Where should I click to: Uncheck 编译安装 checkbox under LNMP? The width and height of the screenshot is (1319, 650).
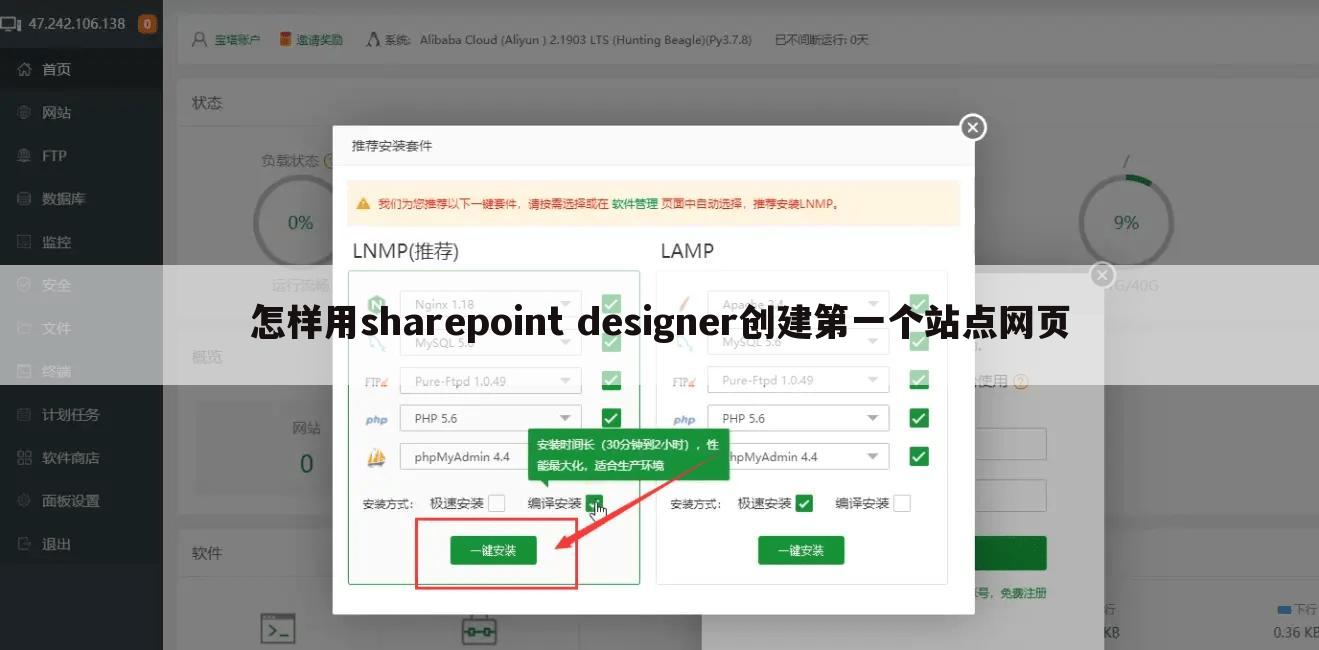pos(594,503)
